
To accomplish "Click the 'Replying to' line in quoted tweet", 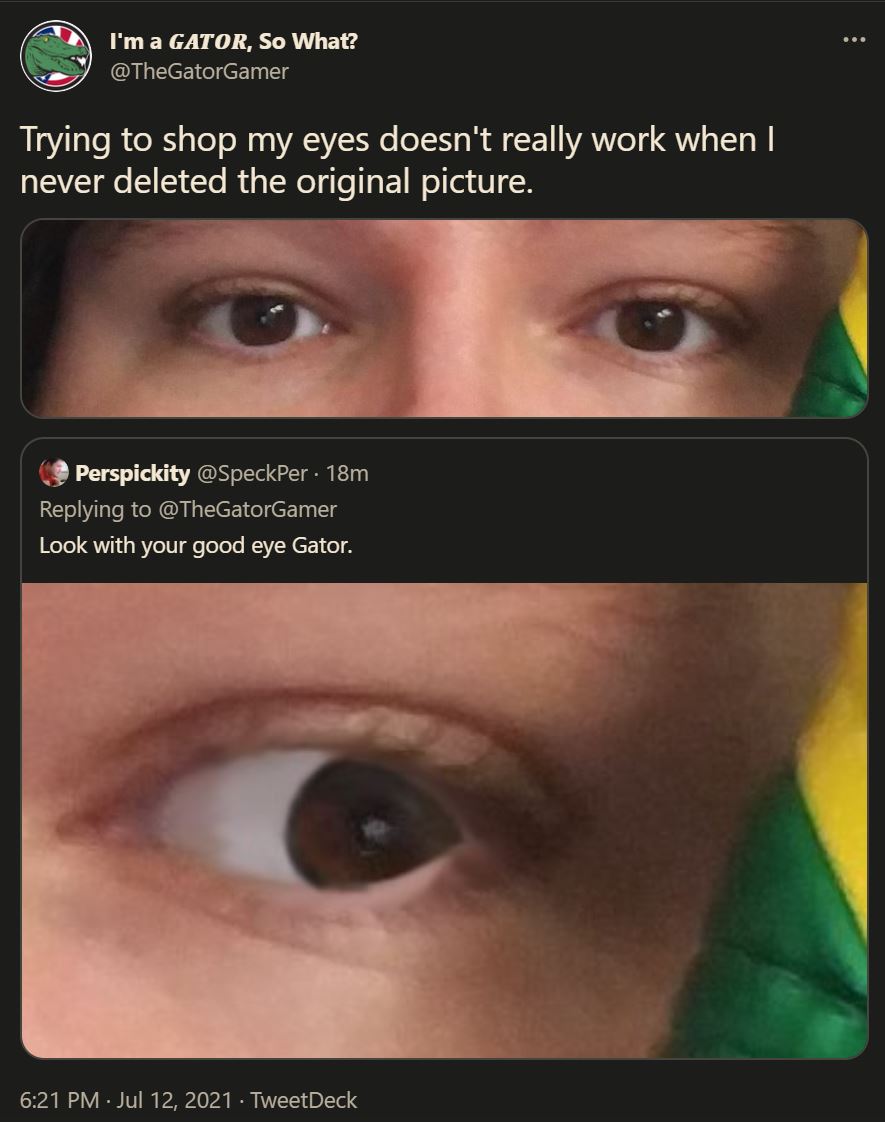I will [188, 509].
